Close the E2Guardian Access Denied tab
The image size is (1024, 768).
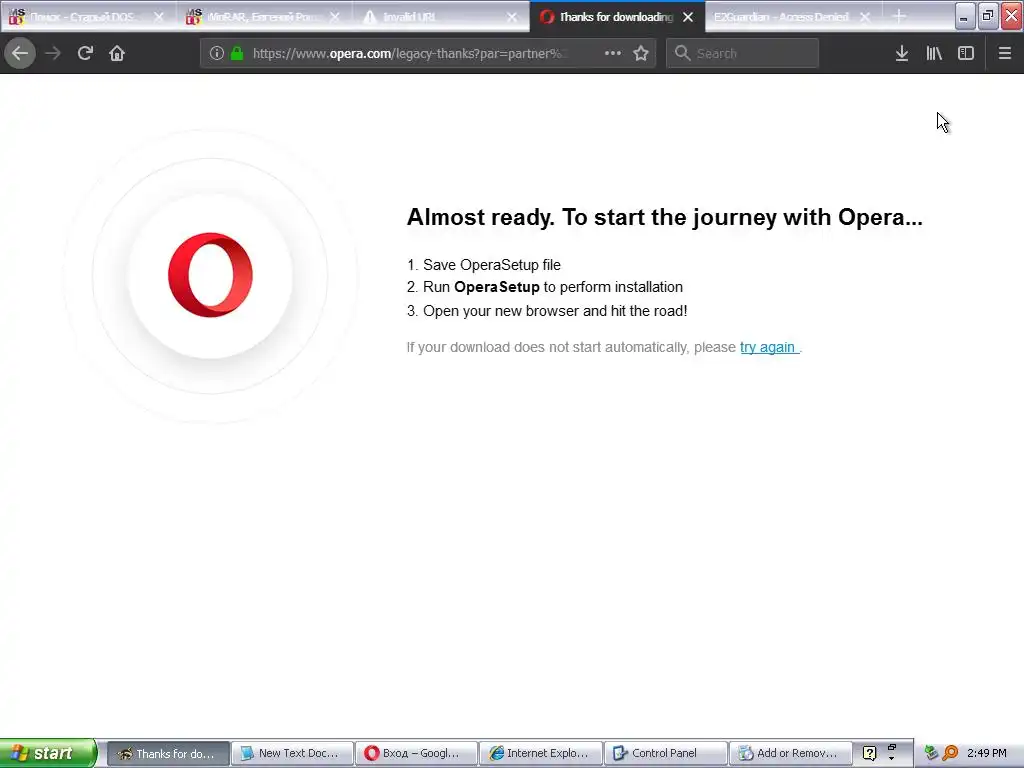coord(865,17)
